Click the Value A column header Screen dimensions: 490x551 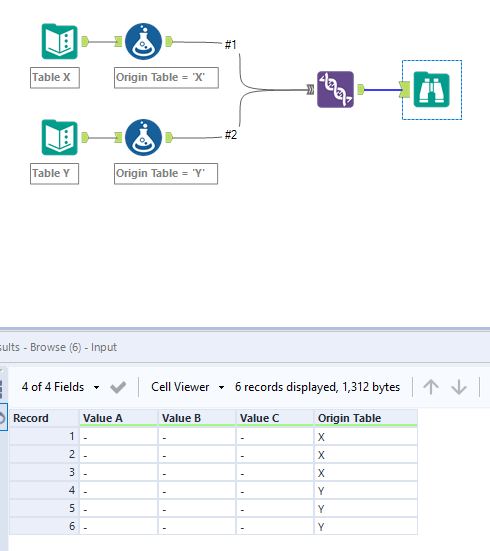pyautogui.click(x=118, y=418)
